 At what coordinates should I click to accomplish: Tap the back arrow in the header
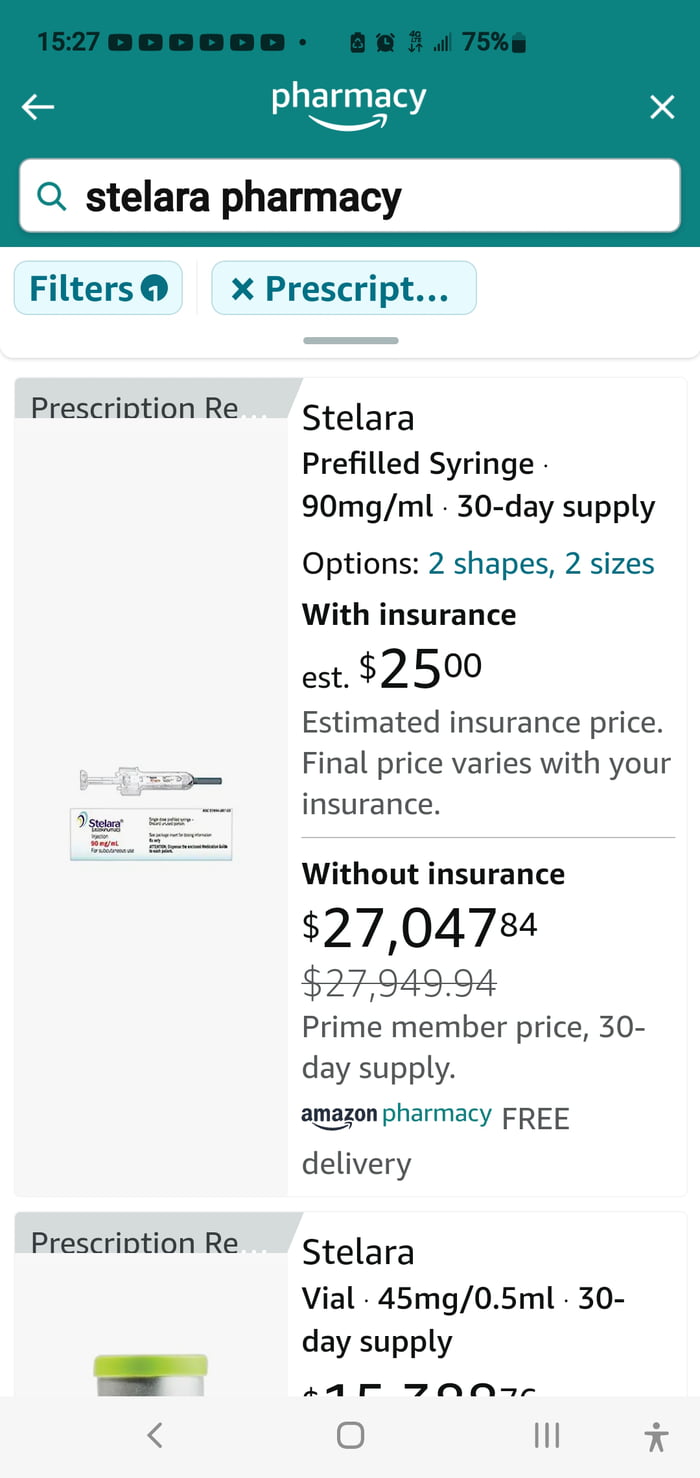tap(38, 107)
